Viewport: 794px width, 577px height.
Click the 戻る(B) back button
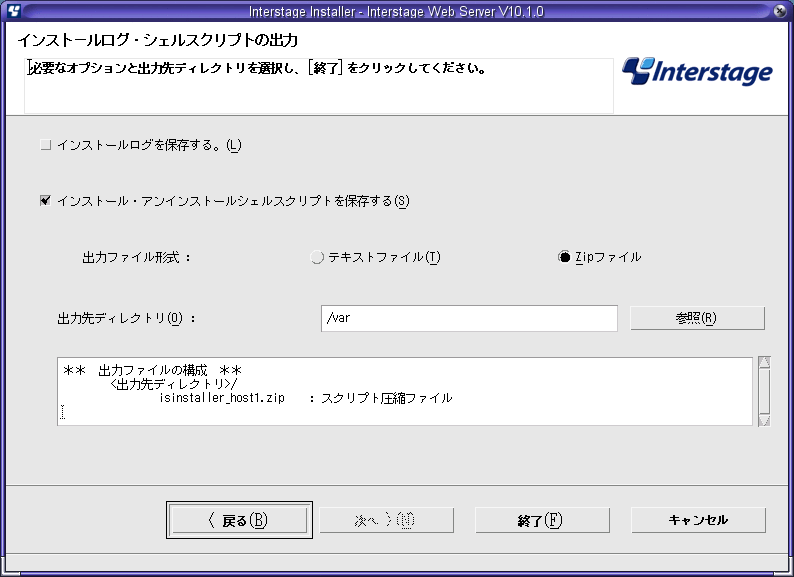tap(239, 520)
